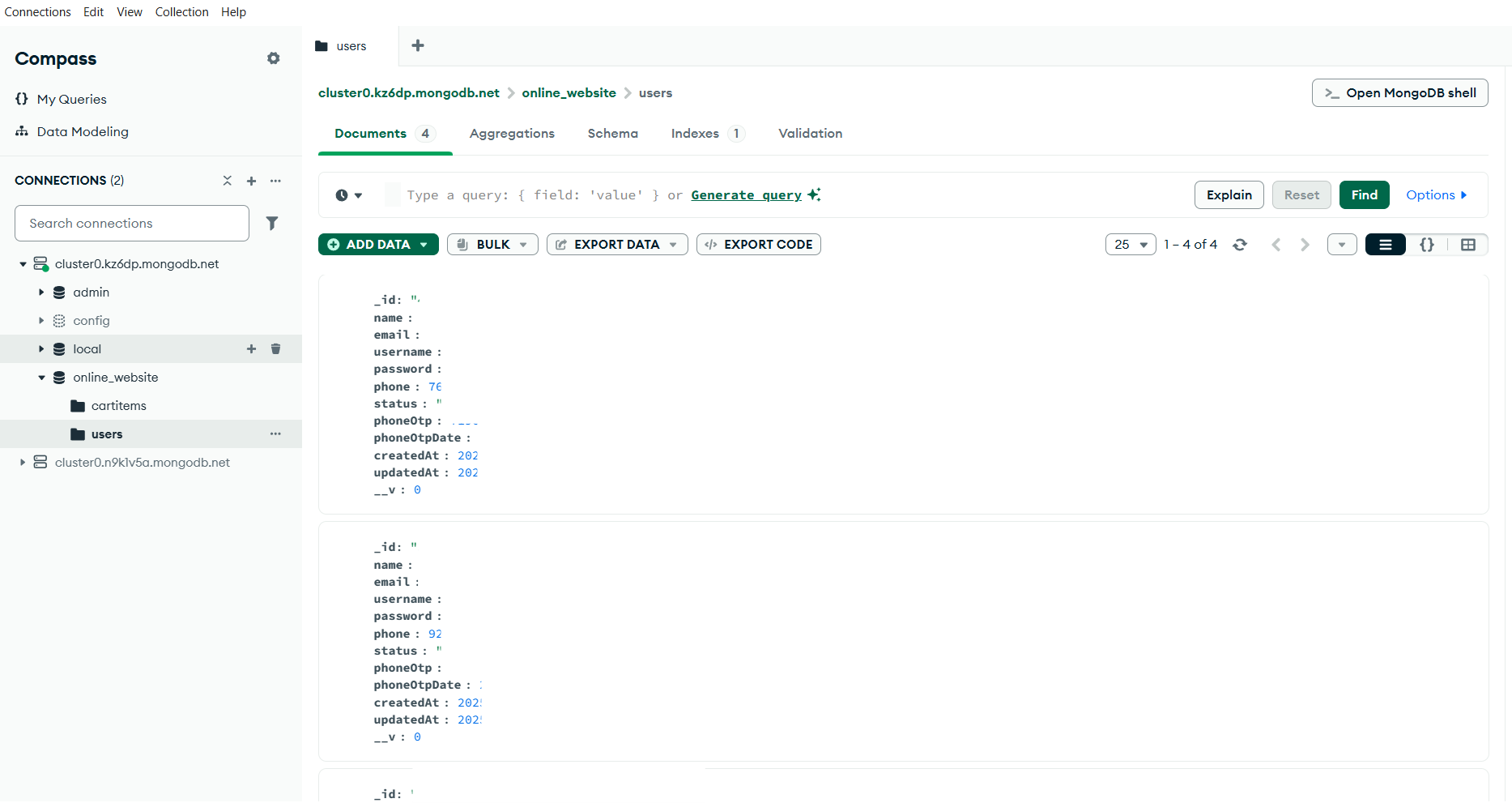Screen dimensions: 1512x803
Task: Navigate to cluster0.kz6dp.mongodb.net breadcrumb
Action: click(408, 92)
